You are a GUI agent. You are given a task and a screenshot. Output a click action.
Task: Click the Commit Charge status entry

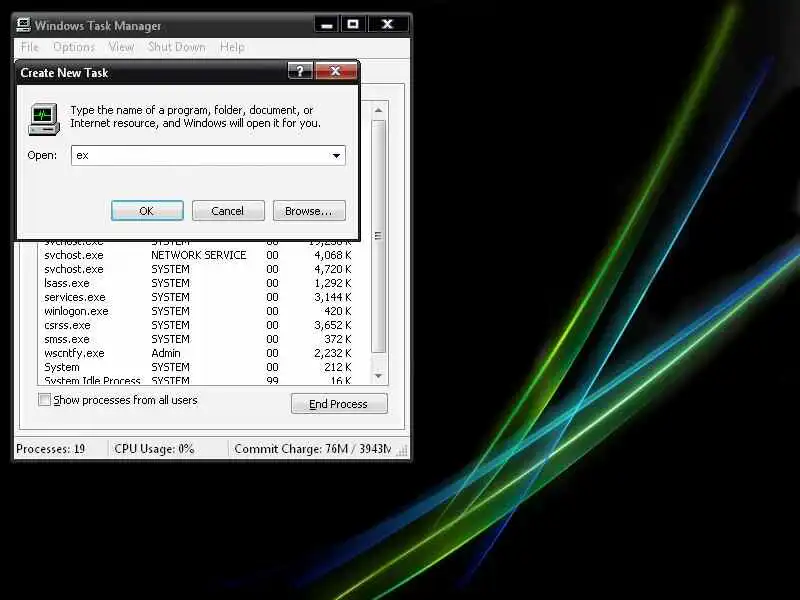312,449
